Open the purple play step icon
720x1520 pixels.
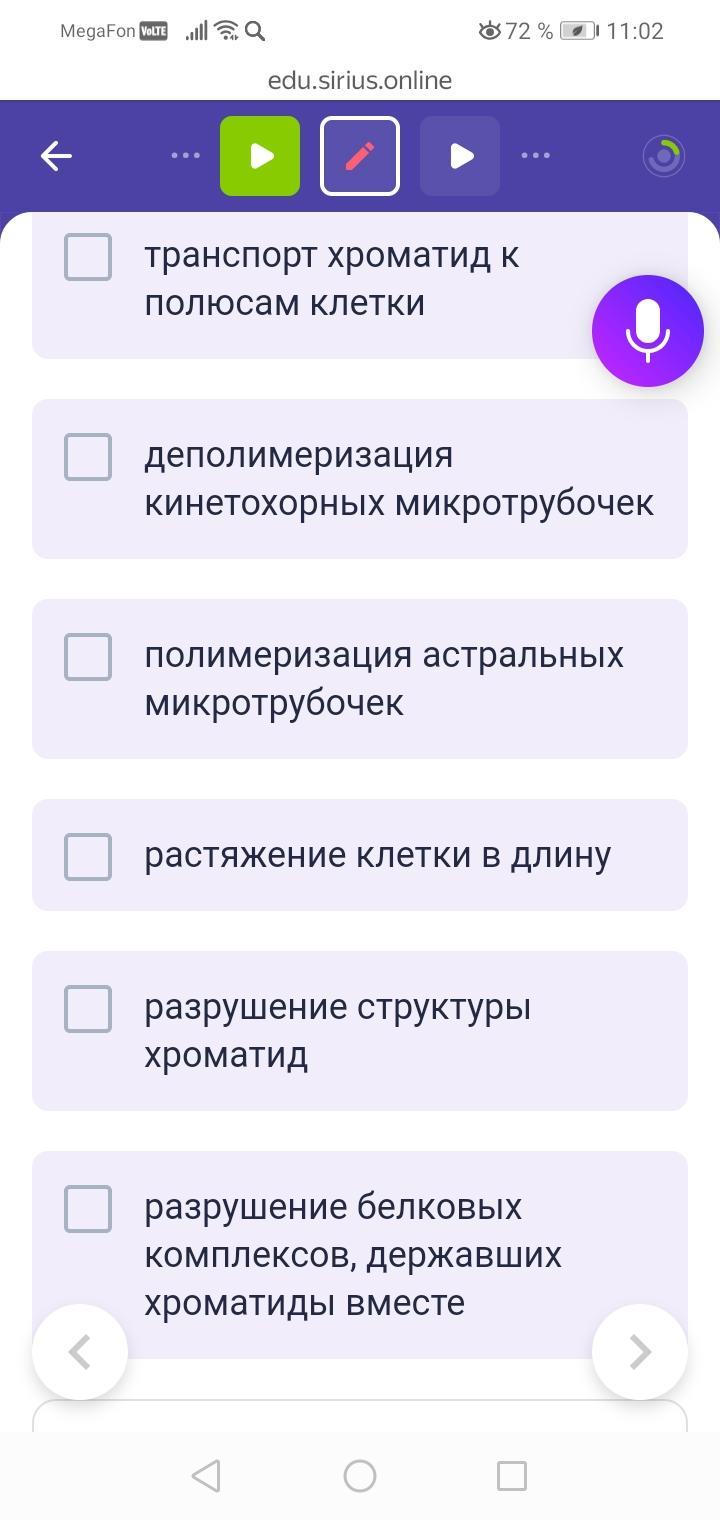(460, 156)
